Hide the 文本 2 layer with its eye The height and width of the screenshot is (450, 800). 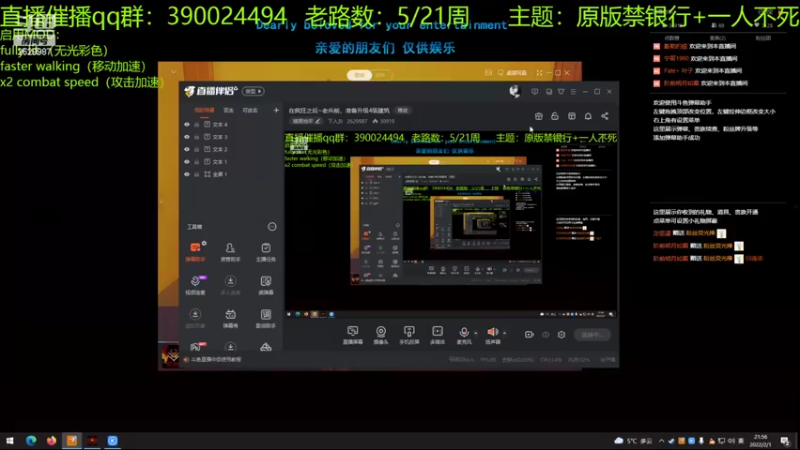pos(187,149)
